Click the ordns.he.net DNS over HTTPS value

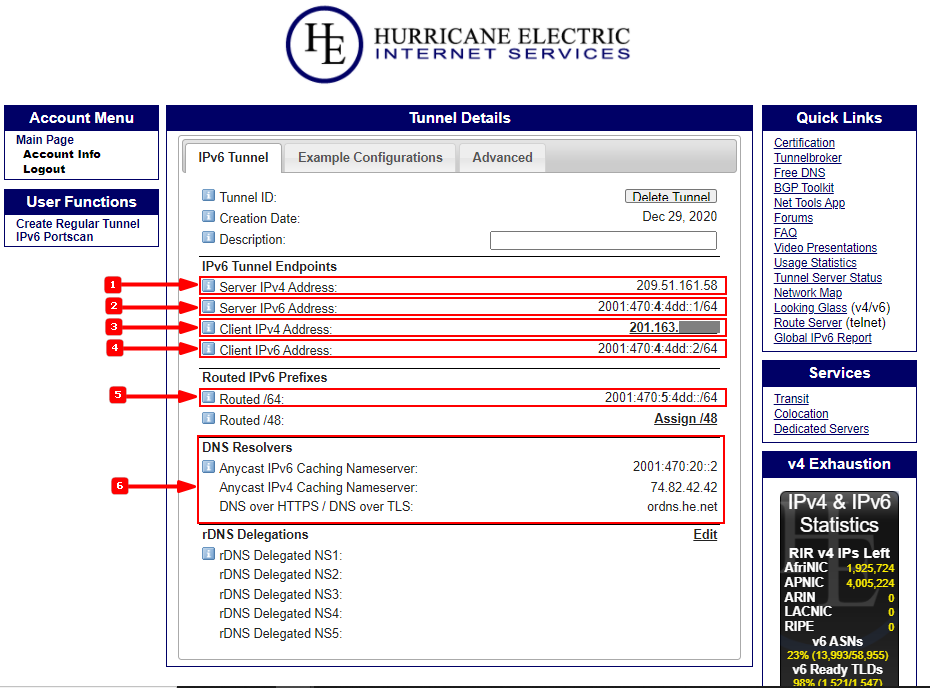click(x=682, y=507)
